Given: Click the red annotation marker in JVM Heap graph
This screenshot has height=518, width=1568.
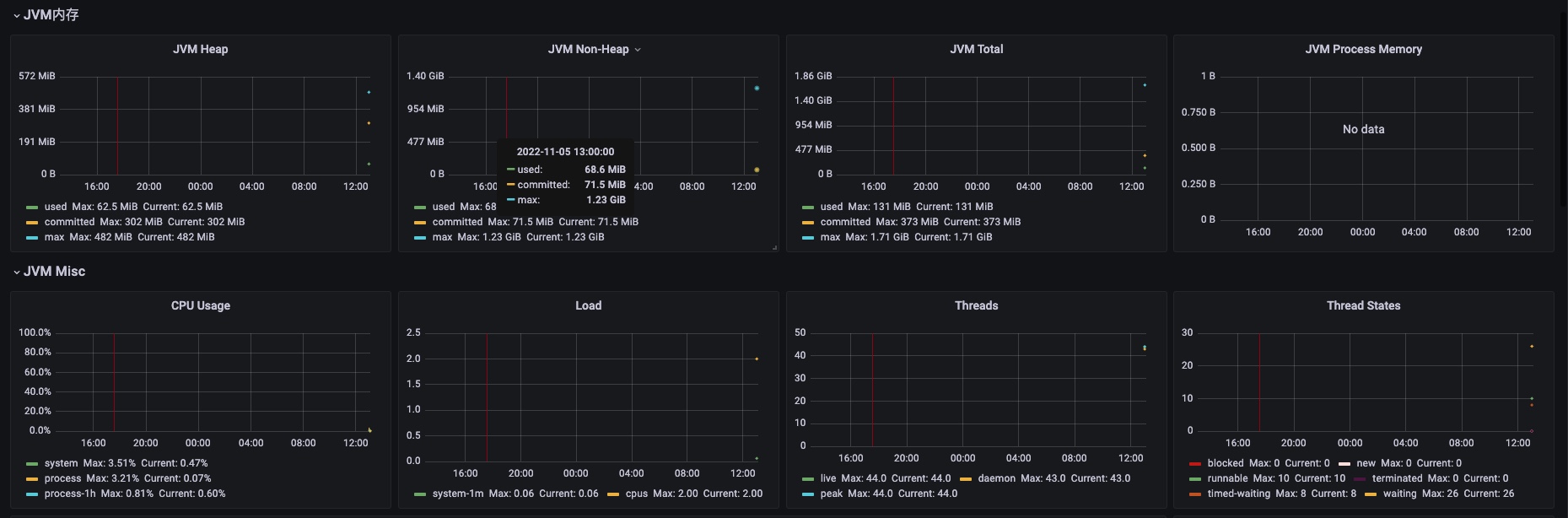Looking at the screenshot, I should tap(117, 127).
